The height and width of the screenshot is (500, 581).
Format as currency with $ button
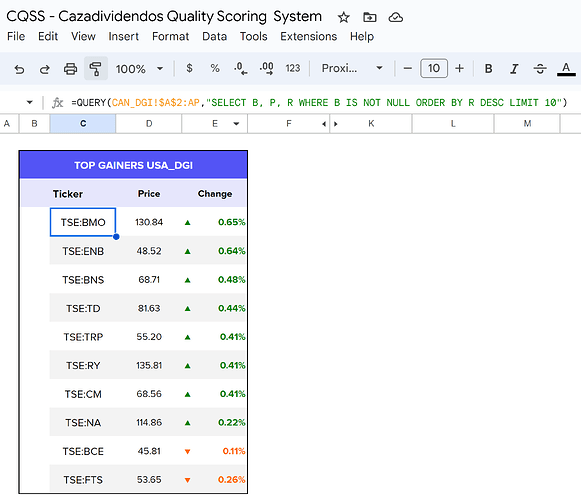click(189, 68)
